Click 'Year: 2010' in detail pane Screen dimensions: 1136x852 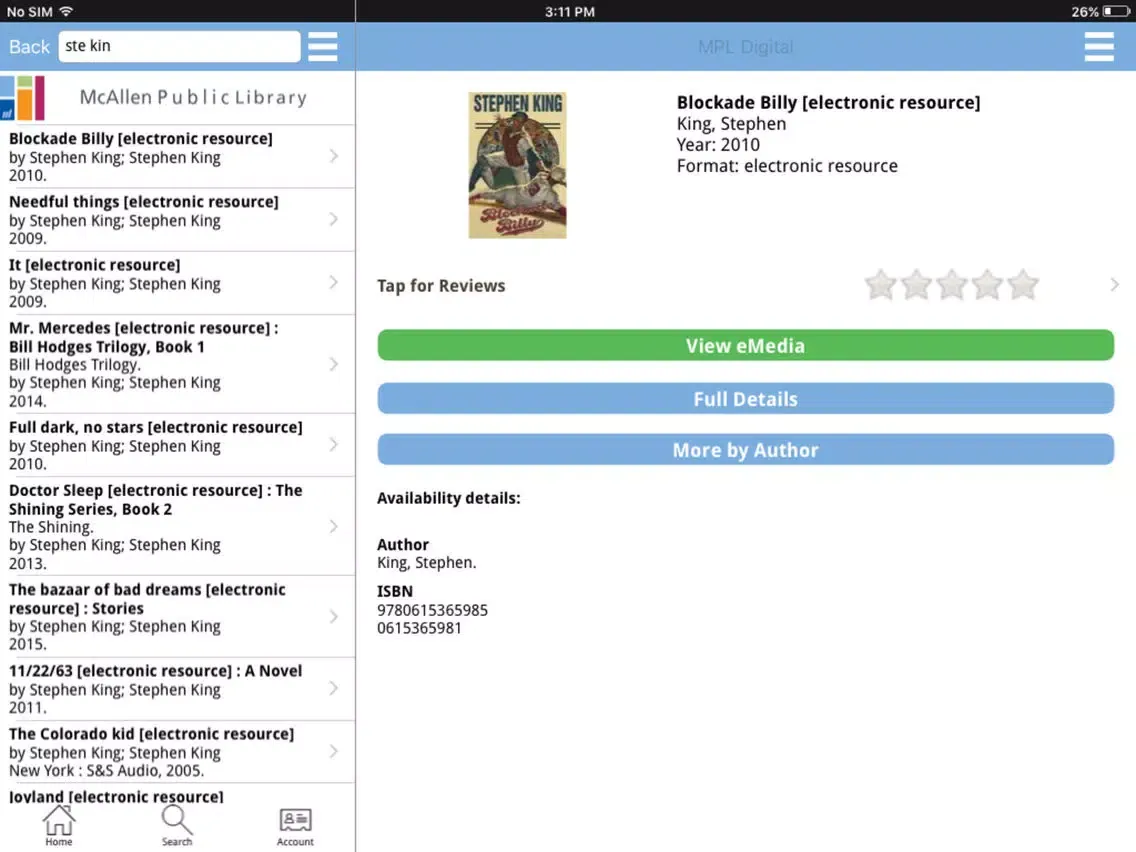[x=718, y=145]
